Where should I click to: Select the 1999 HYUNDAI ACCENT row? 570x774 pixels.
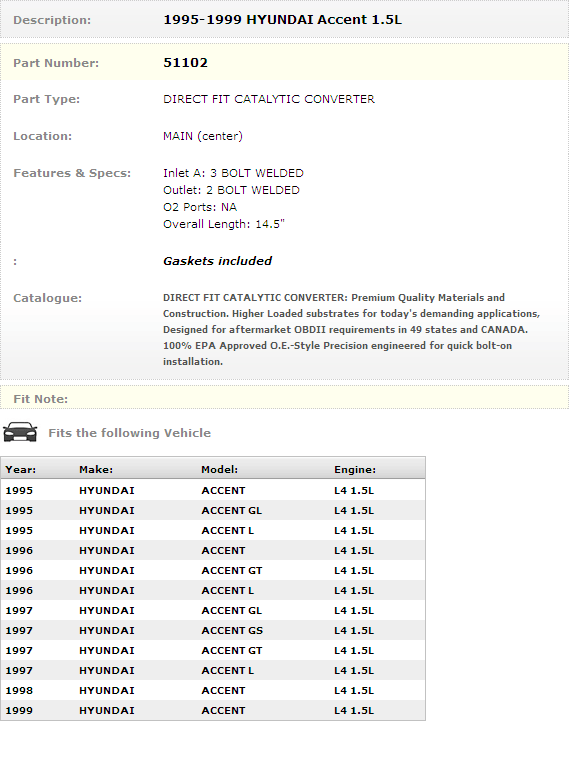tap(213, 710)
